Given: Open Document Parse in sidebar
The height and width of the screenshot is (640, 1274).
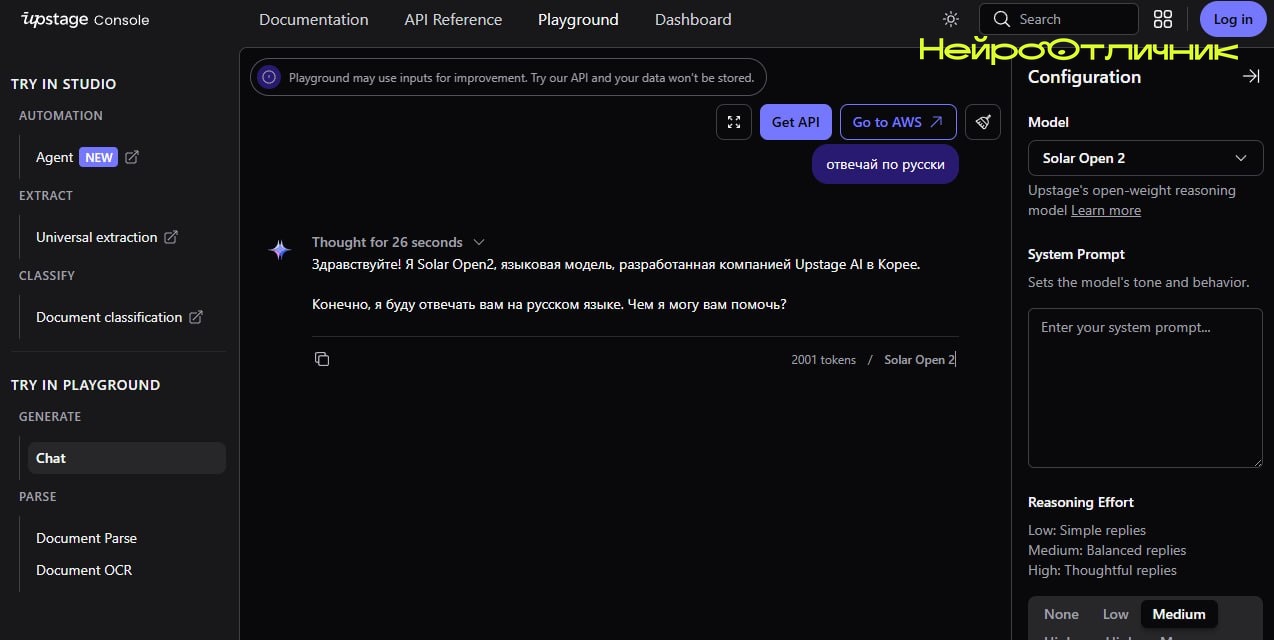Looking at the screenshot, I should (86, 538).
